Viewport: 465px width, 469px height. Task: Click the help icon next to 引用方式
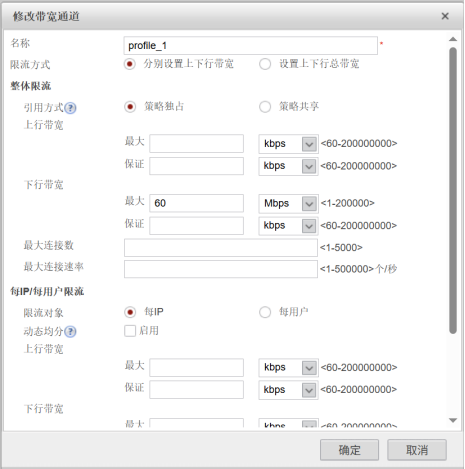pos(70,108)
